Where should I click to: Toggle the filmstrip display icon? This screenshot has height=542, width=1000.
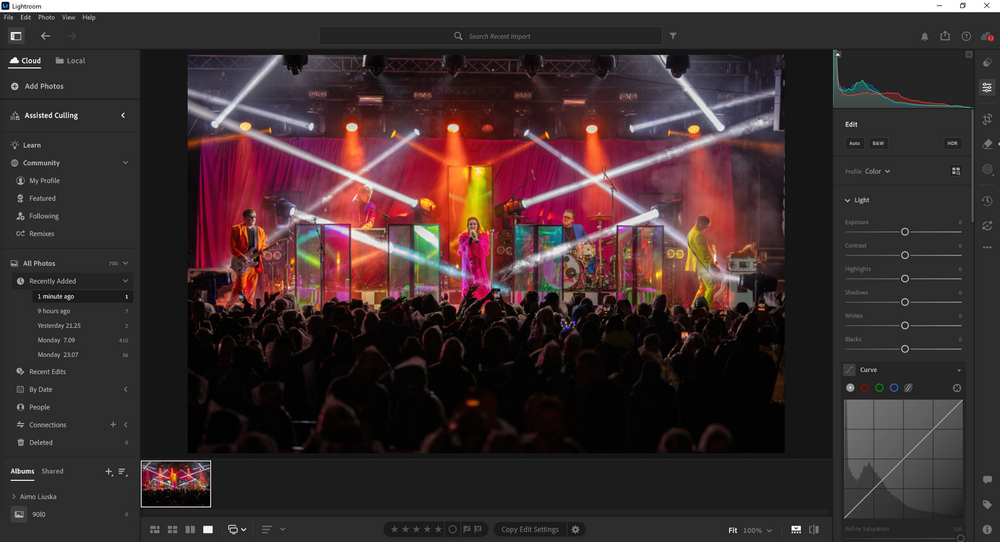(796, 529)
